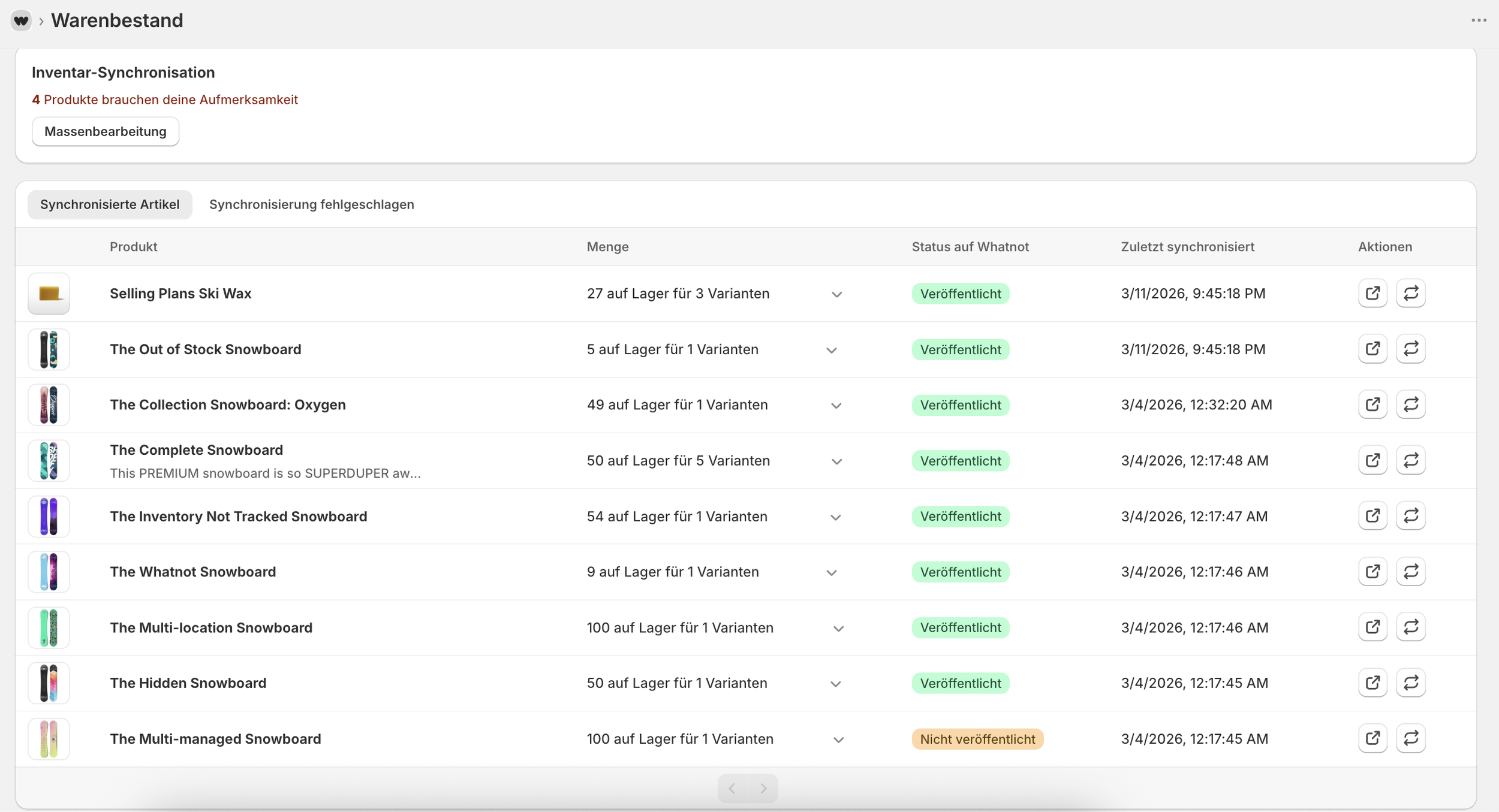Open the three-dots more options menu

(1479, 20)
